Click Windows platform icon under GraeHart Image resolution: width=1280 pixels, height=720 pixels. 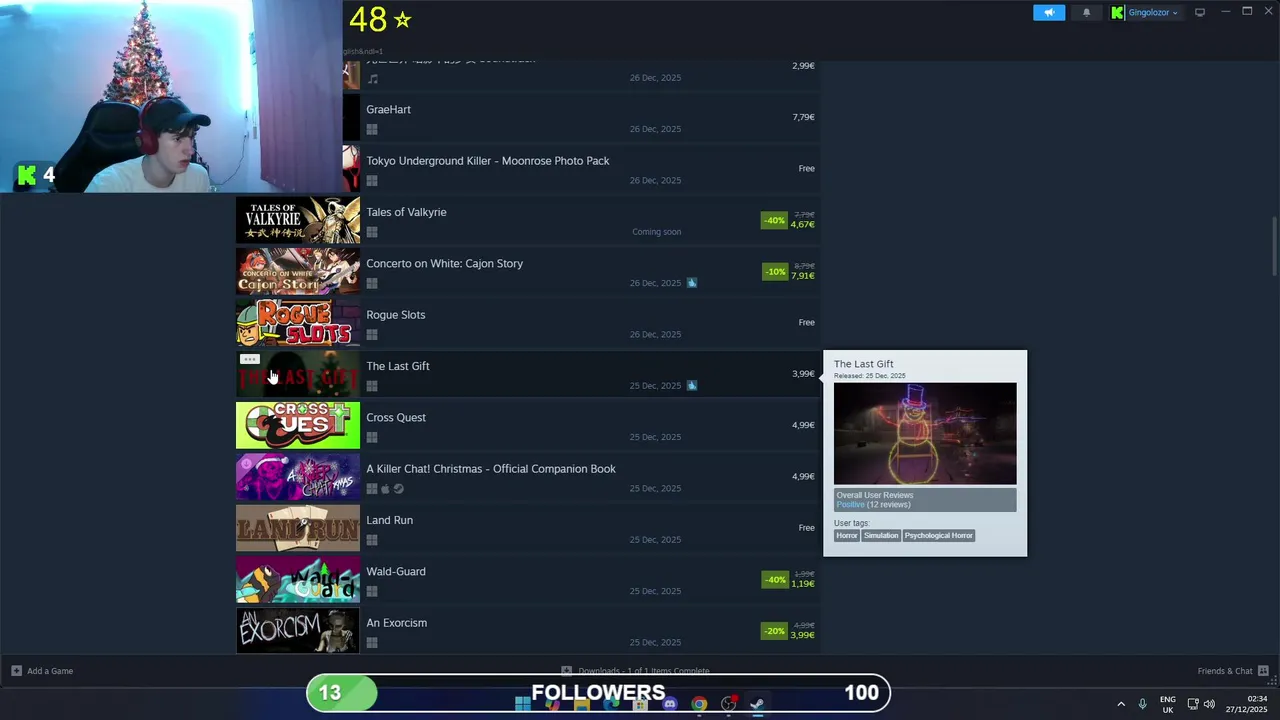(372, 129)
